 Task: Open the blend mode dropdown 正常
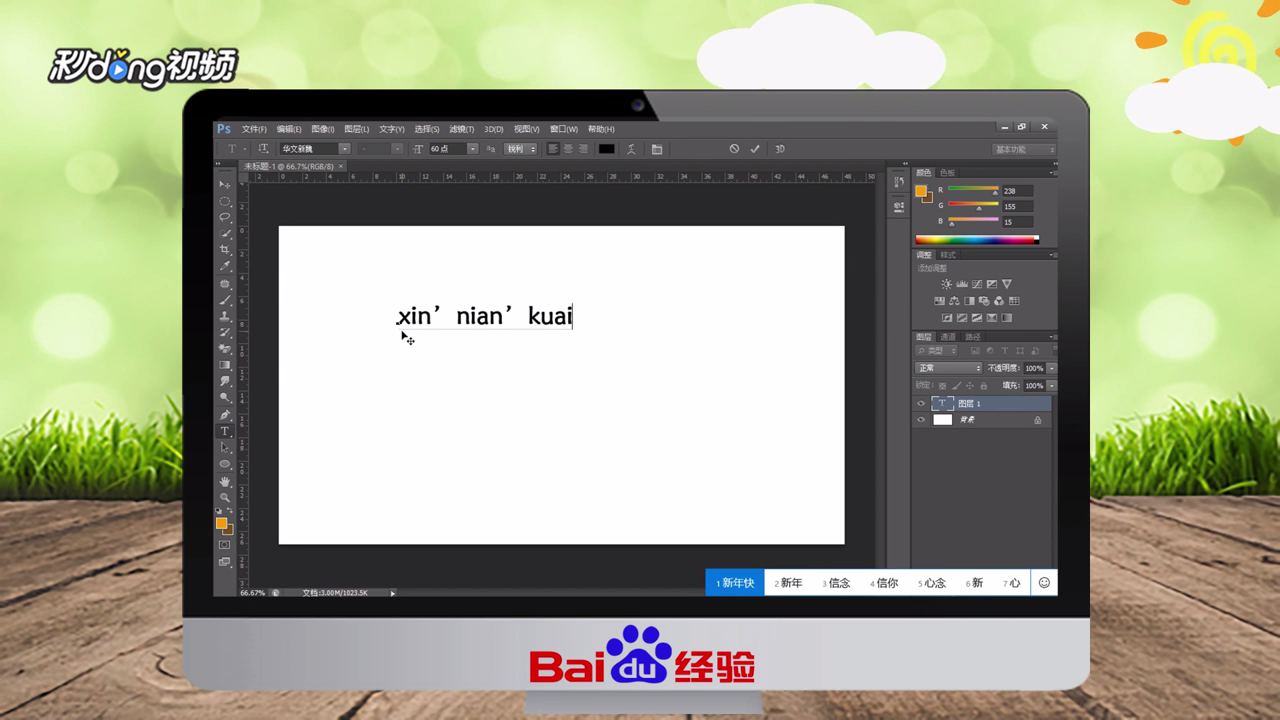tap(948, 368)
